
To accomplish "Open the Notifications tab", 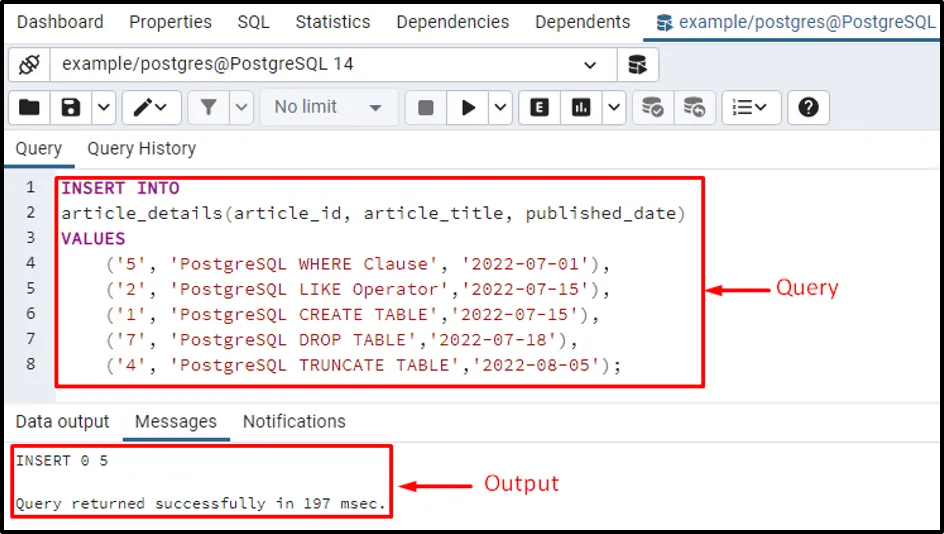I will pos(294,422).
